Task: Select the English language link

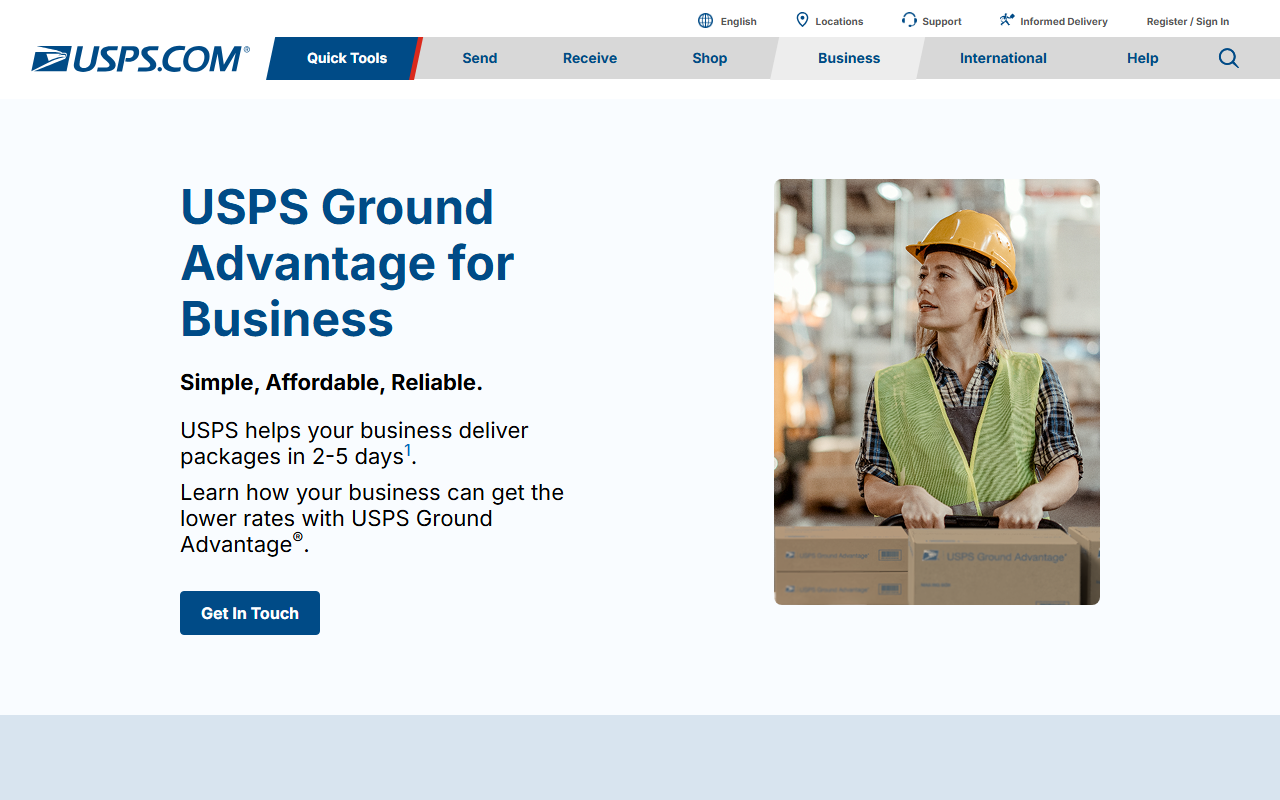Action: pos(739,22)
